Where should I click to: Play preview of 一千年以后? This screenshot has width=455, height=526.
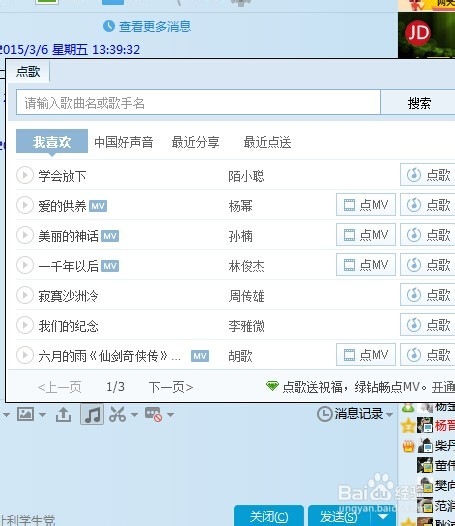pyautogui.click(x=25, y=265)
